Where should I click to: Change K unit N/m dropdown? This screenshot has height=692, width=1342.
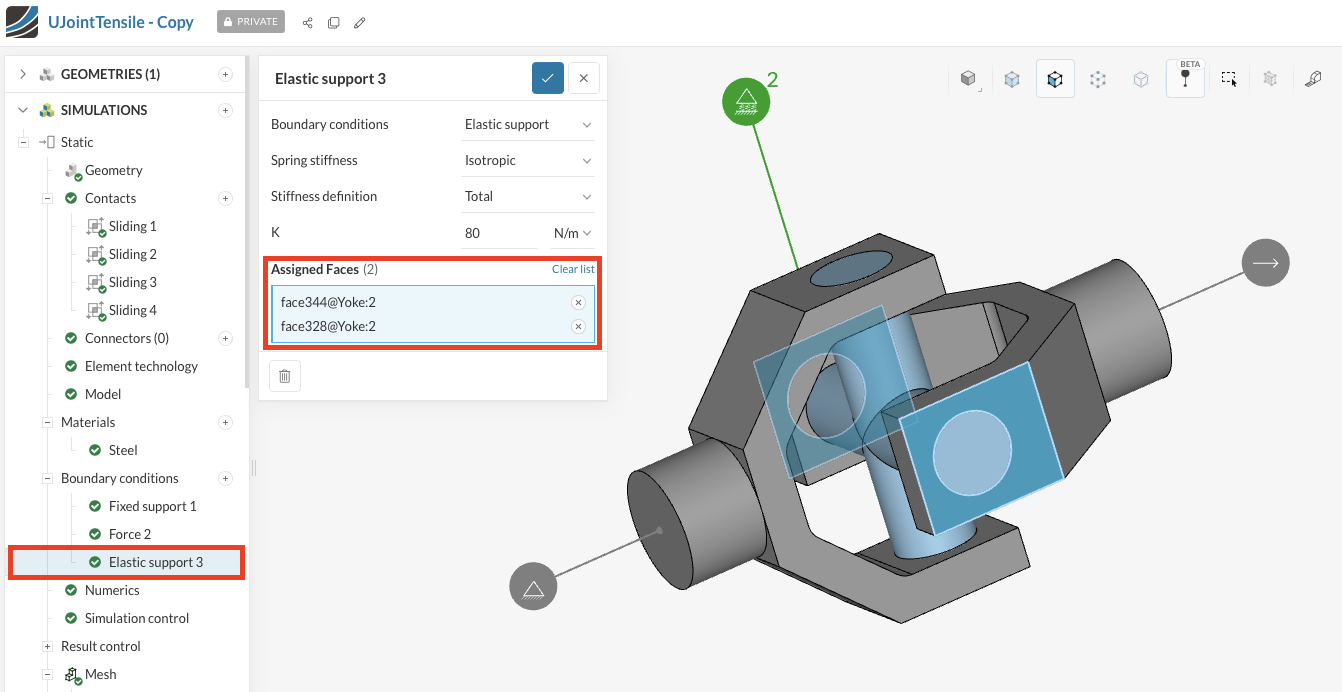coord(572,233)
